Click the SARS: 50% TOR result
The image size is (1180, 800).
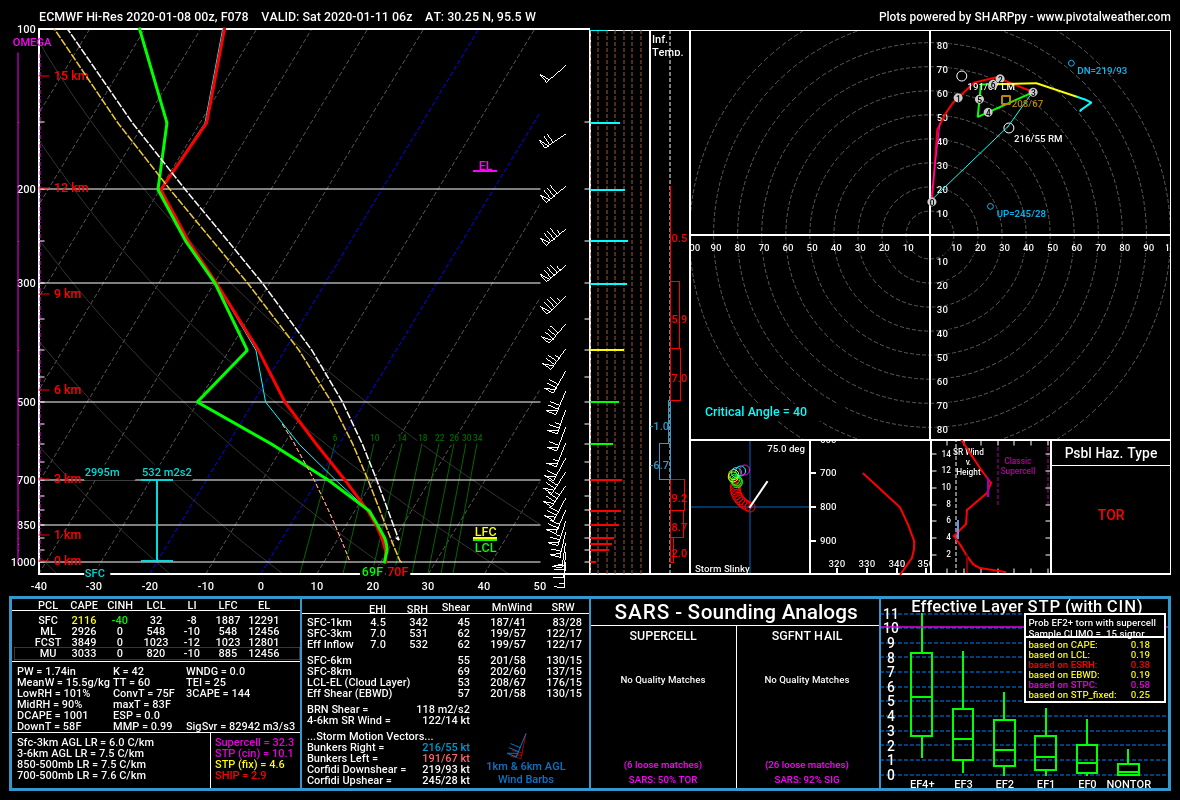coord(663,780)
